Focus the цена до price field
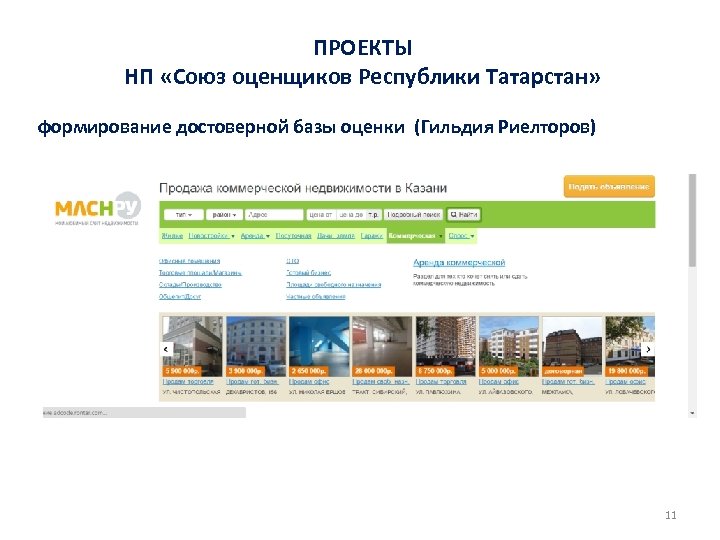 351,214
